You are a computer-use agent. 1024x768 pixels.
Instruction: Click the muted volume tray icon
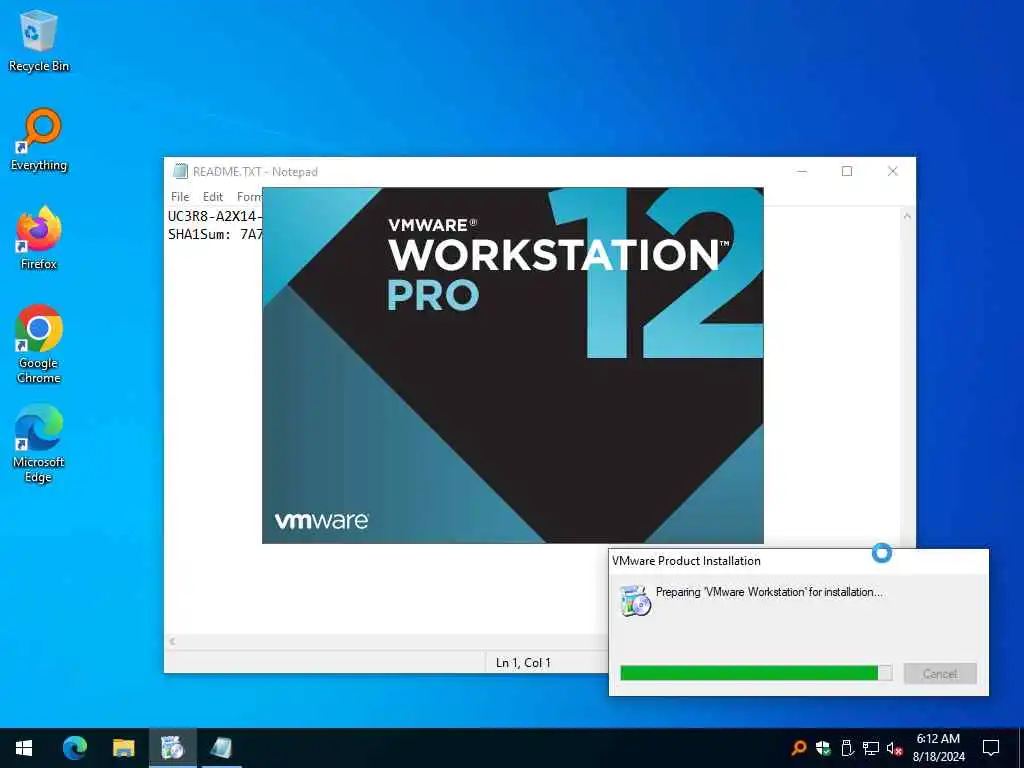[x=894, y=748]
